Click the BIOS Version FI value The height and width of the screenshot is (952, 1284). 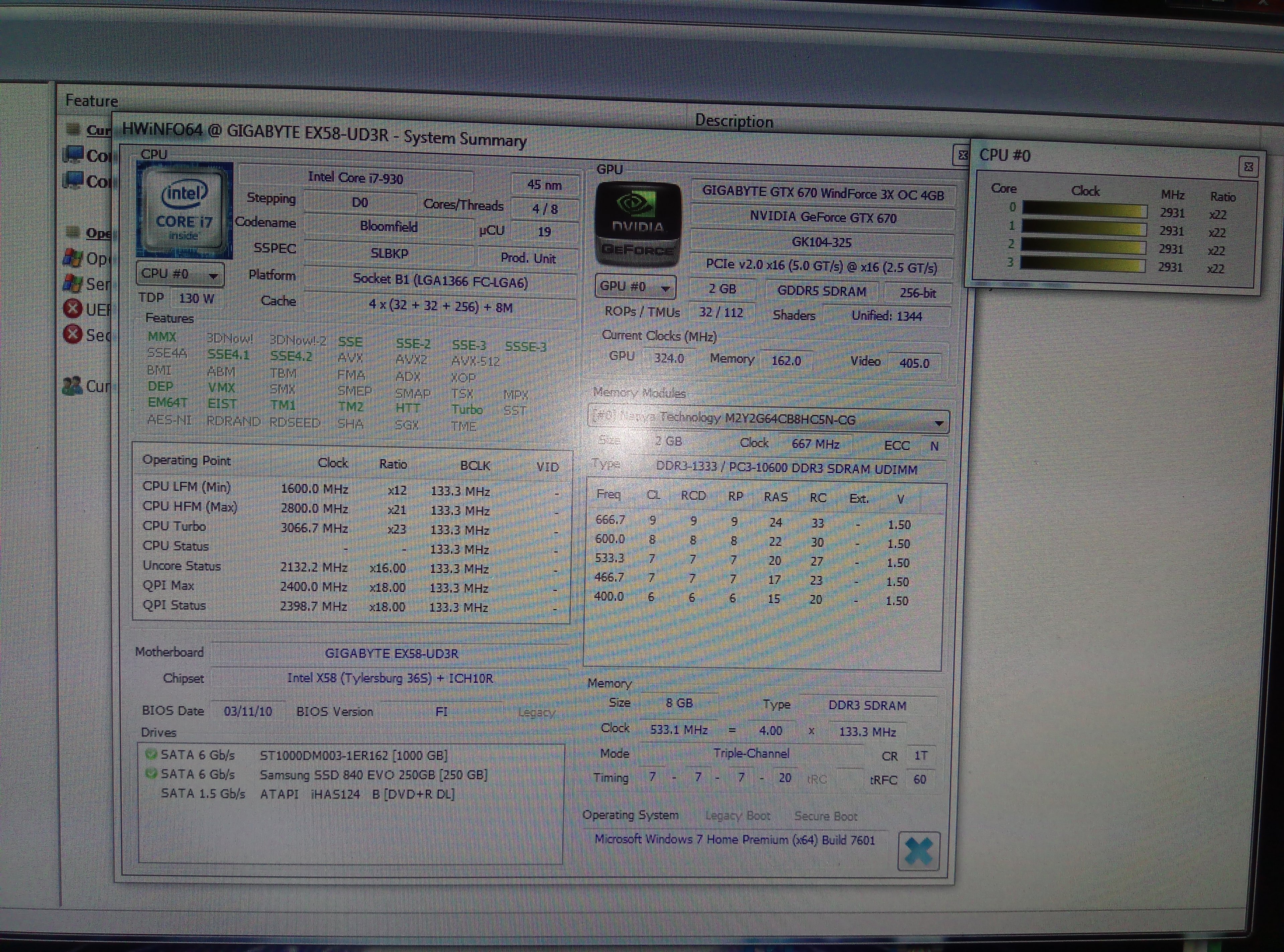point(441,712)
